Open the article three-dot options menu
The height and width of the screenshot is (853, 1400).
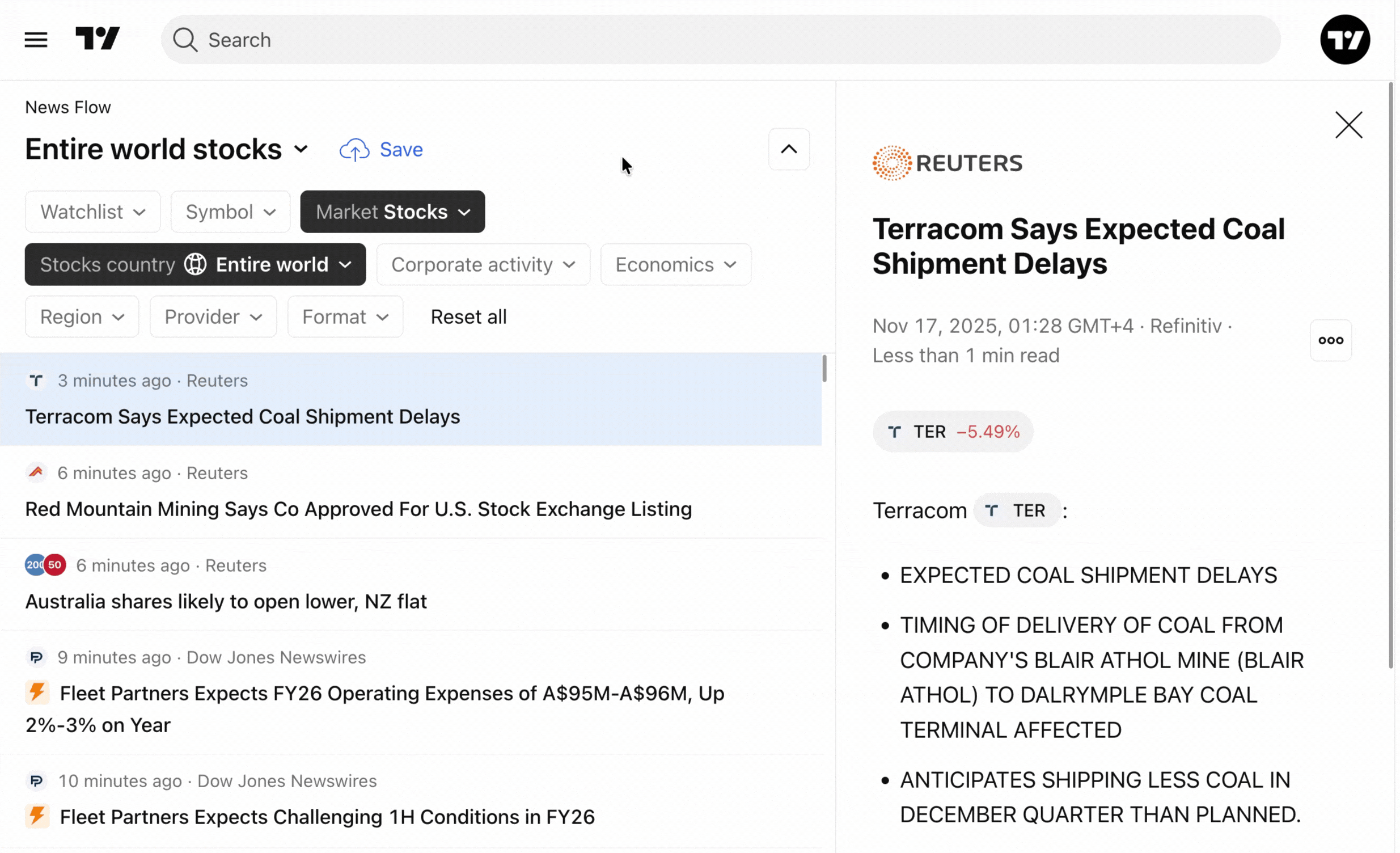(x=1330, y=340)
